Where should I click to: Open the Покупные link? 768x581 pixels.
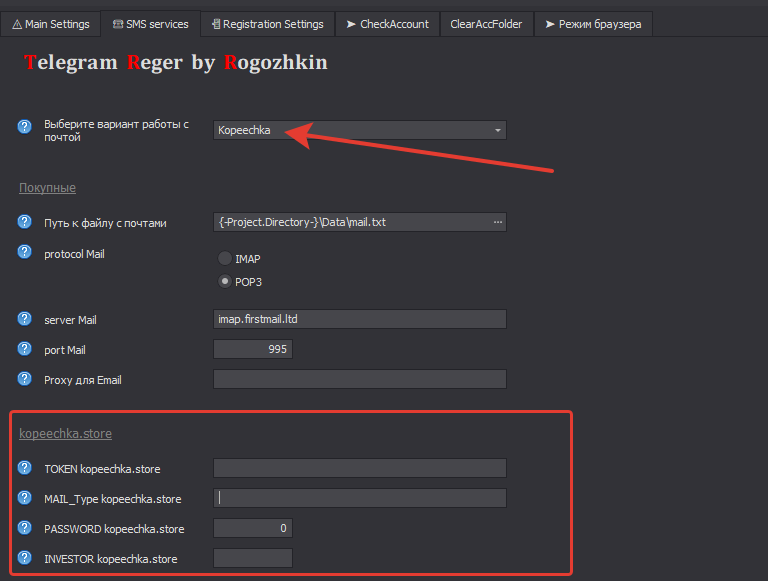[x=48, y=188]
